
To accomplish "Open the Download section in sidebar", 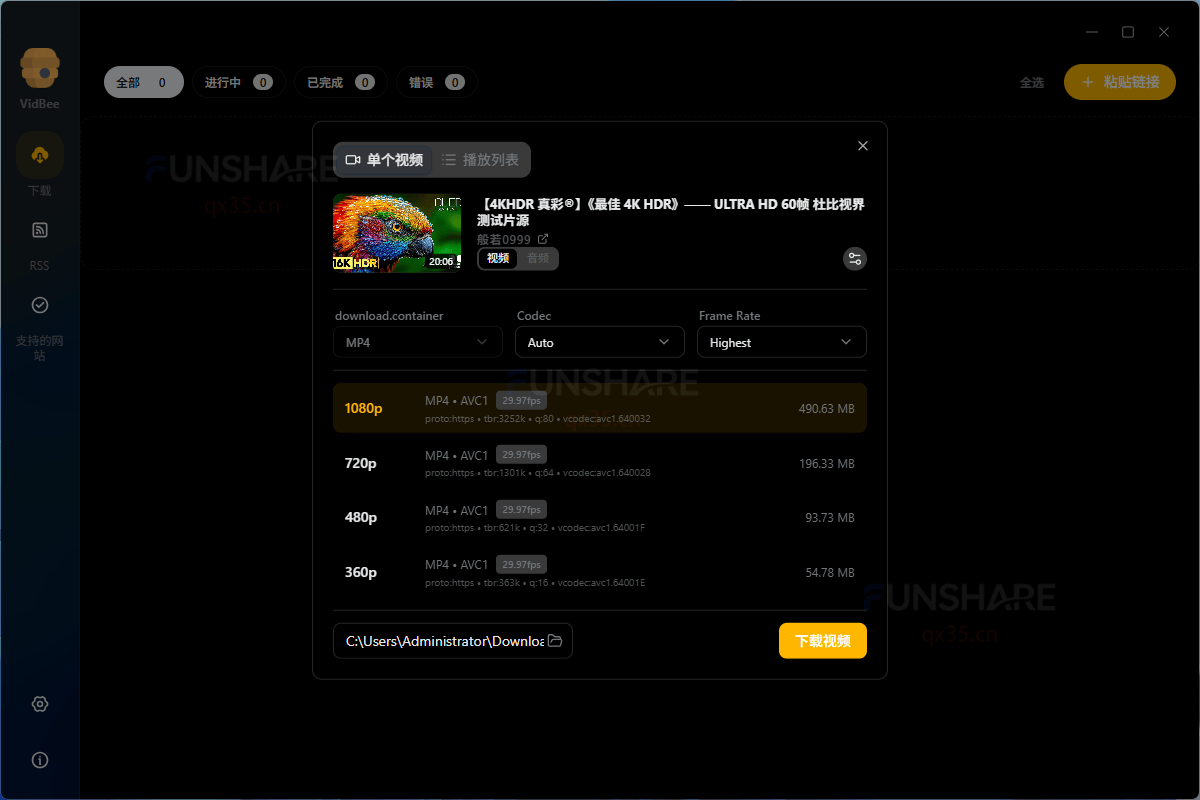I will click(40, 155).
